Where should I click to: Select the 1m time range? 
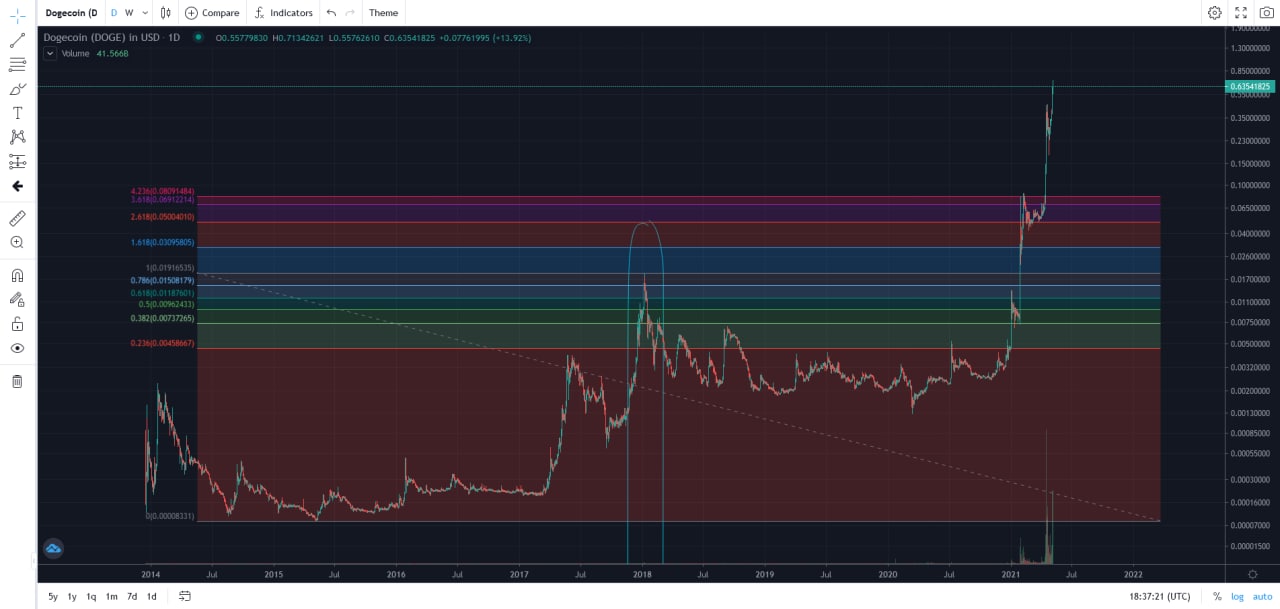coord(112,596)
